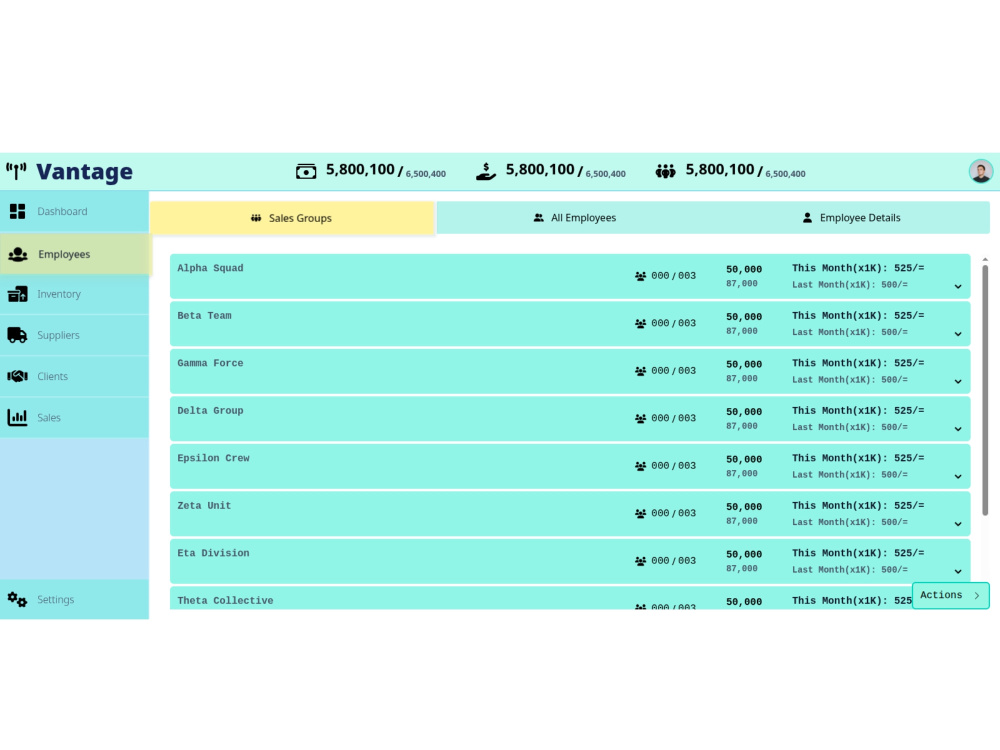Select the Zeta Unit group name
The height and width of the screenshot is (750, 1000).
[204, 506]
